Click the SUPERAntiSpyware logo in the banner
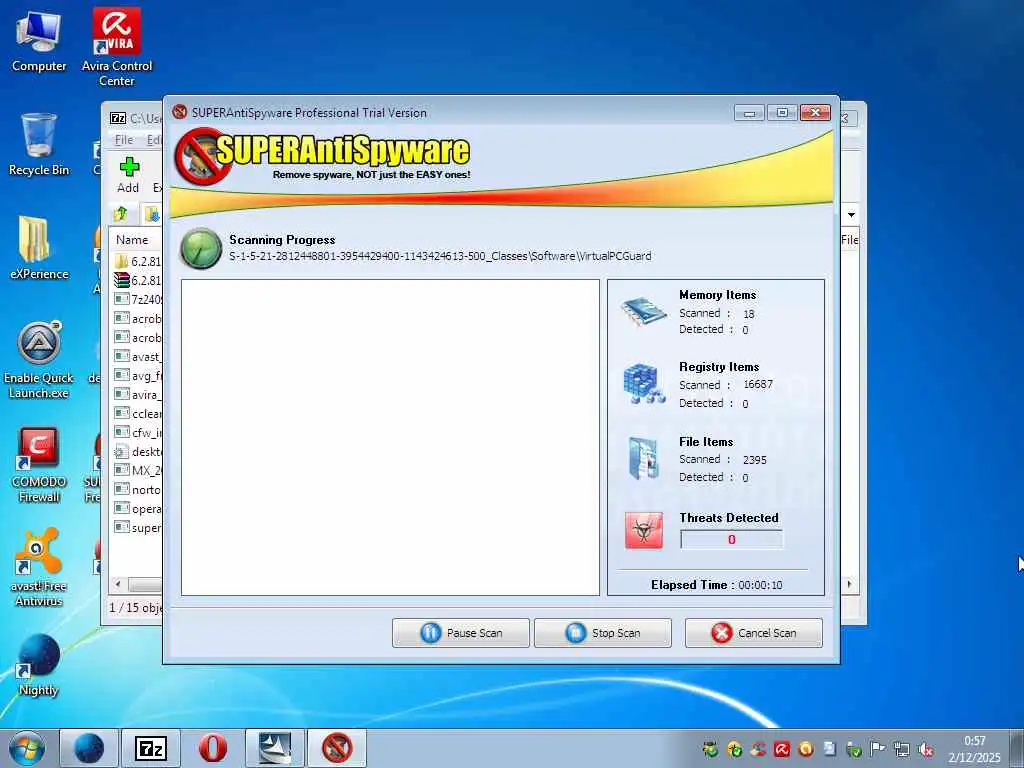Image resolution: width=1024 pixels, height=768 pixels. click(323, 156)
